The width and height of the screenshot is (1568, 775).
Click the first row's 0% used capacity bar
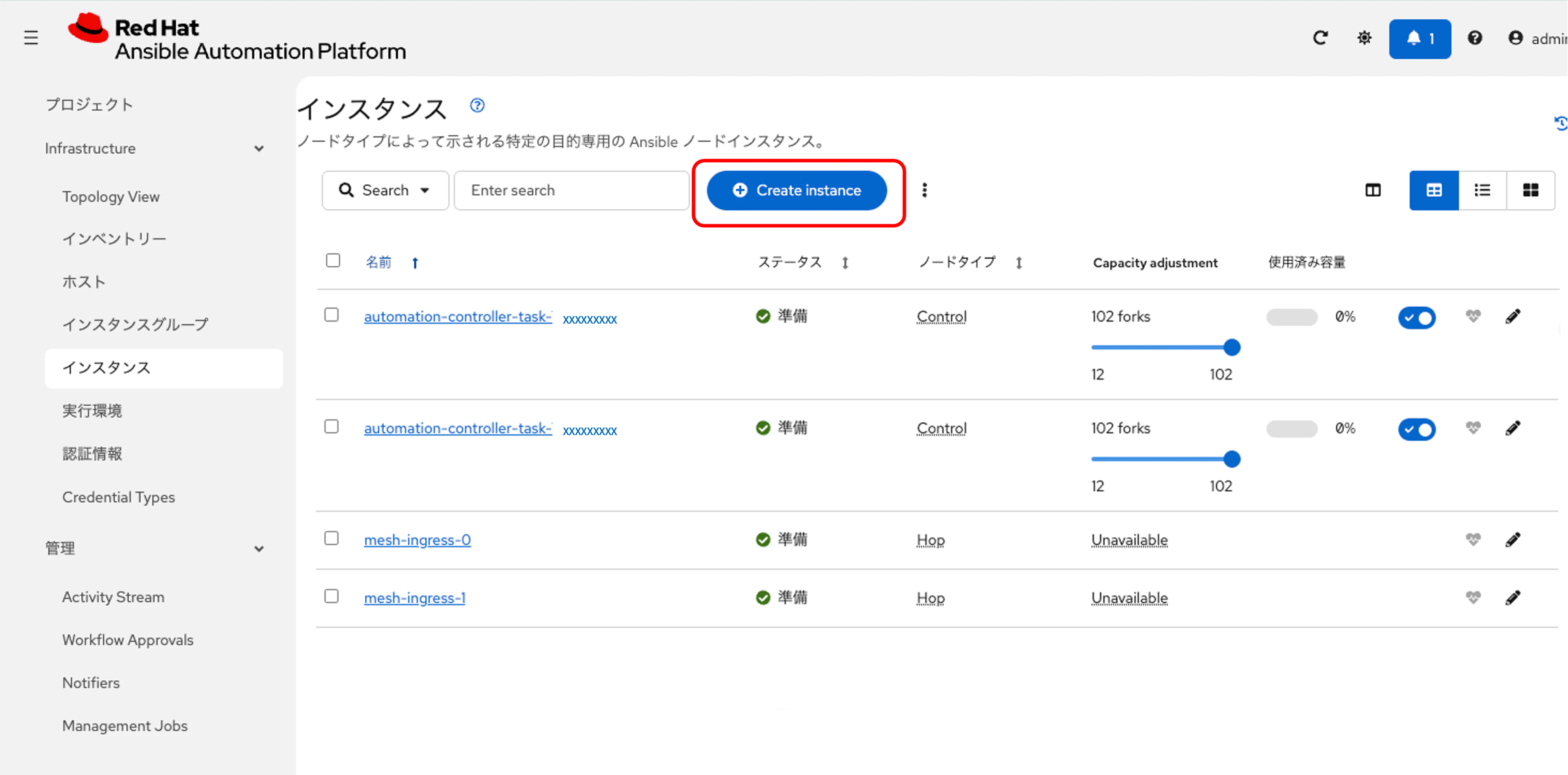point(1292,317)
